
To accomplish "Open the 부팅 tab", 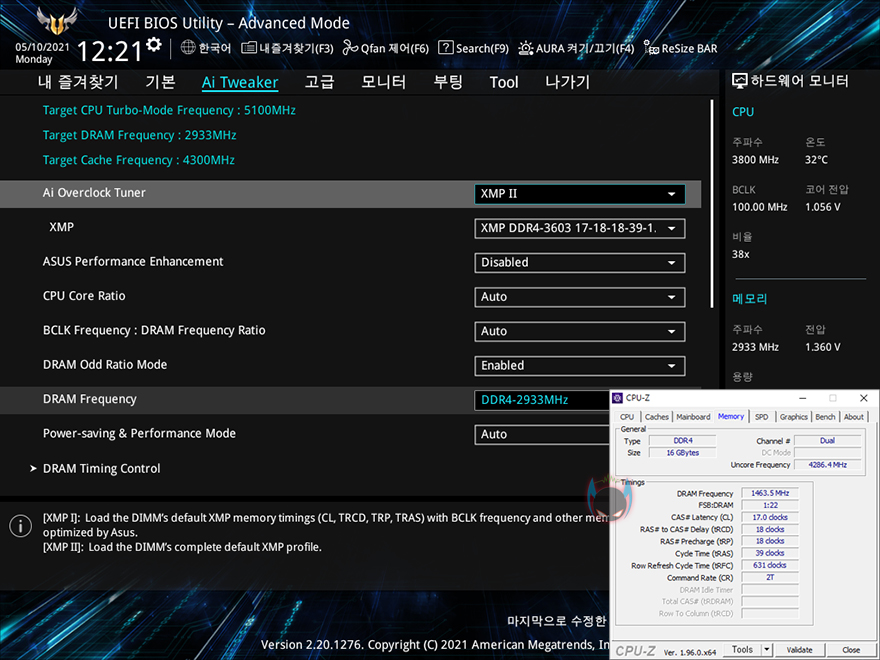I will click(x=448, y=82).
